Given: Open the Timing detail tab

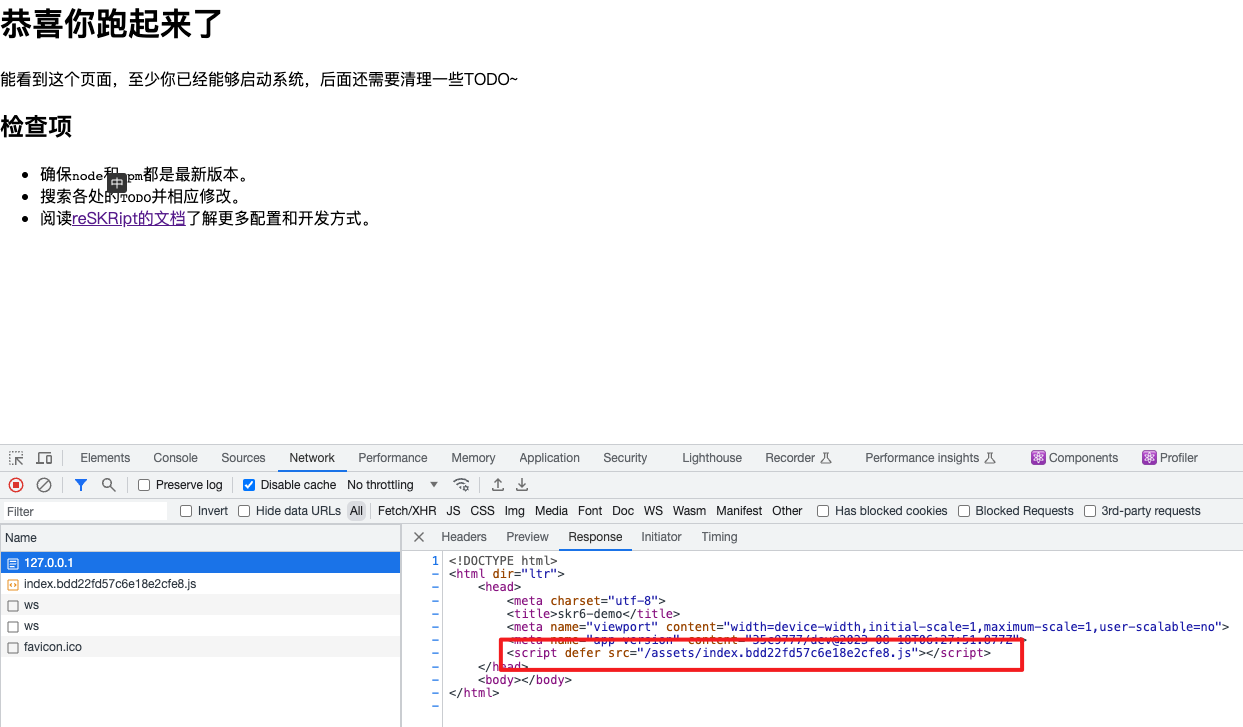Looking at the screenshot, I should (719, 537).
